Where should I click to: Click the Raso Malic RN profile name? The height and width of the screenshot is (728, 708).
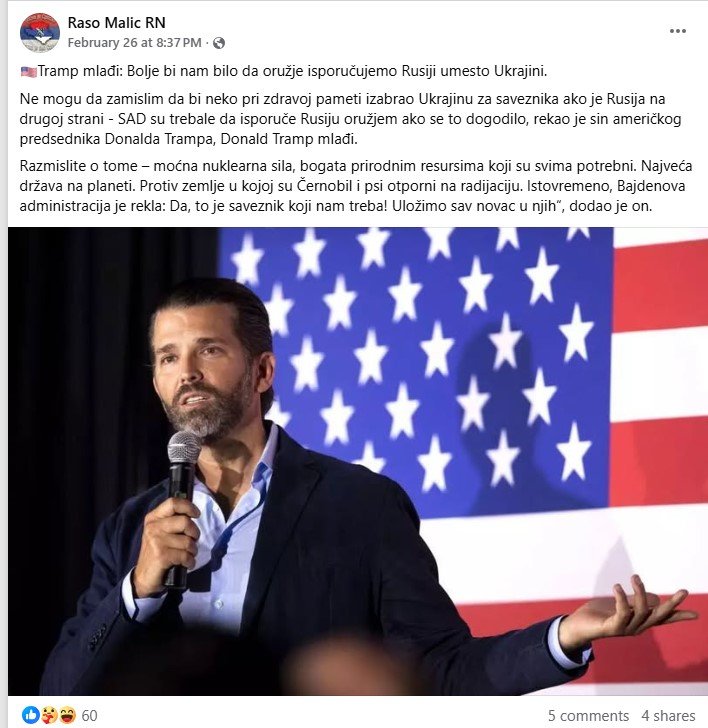117,22
